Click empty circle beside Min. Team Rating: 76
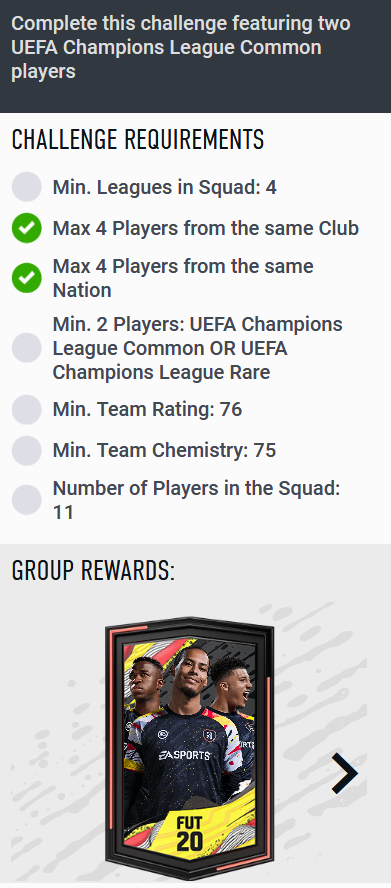The image size is (391, 888). click(27, 409)
